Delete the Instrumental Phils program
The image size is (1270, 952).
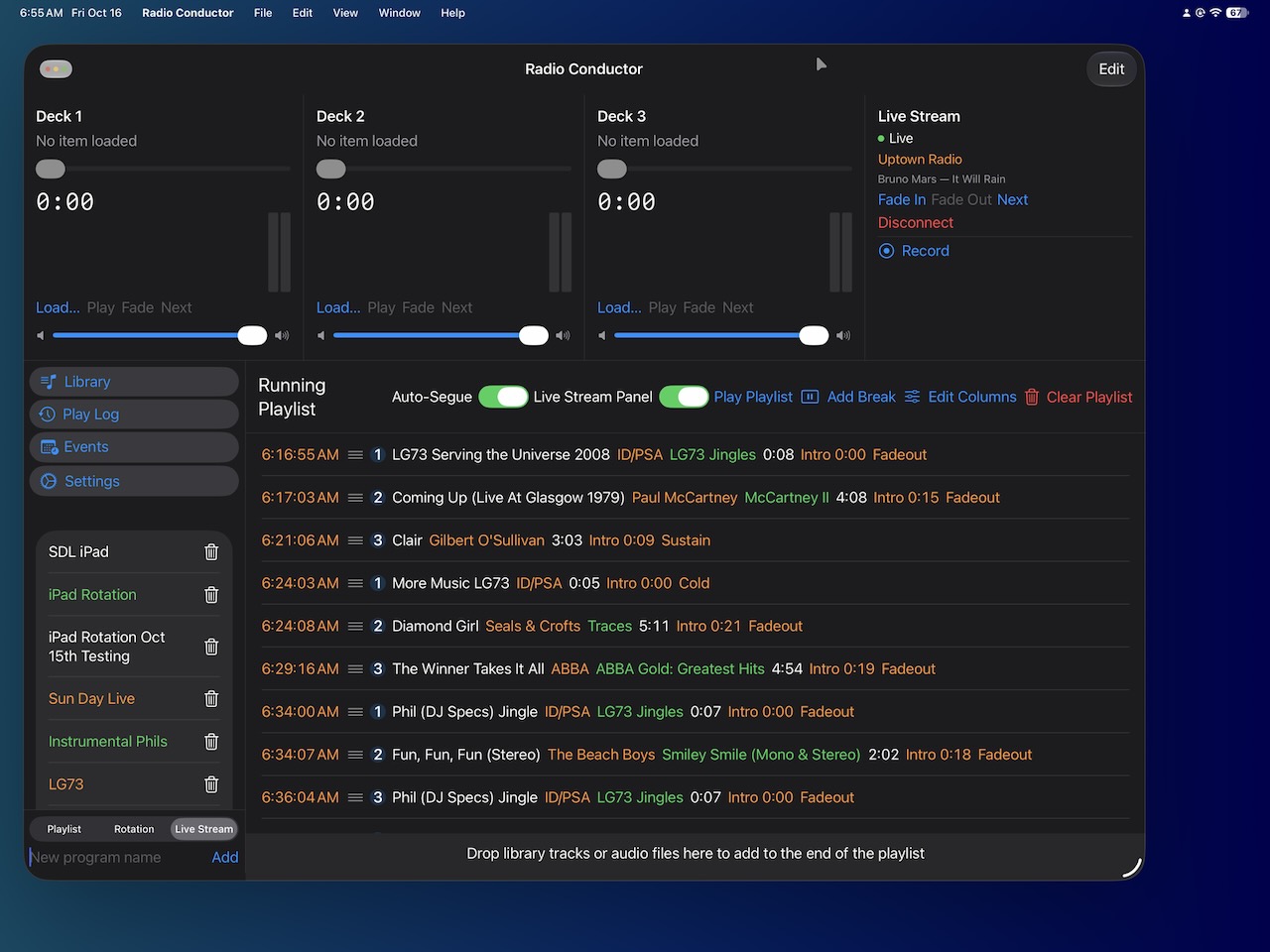click(x=211, y=742)
